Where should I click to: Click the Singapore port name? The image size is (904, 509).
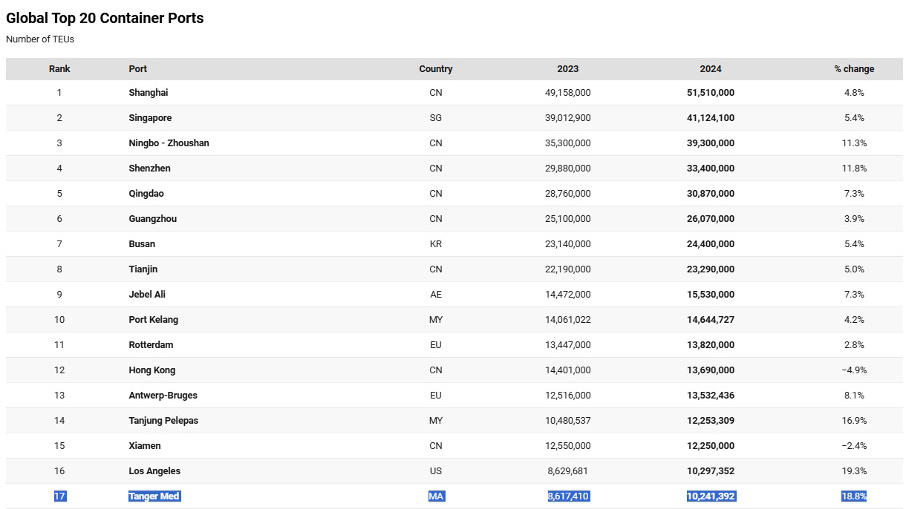point(150,118)
